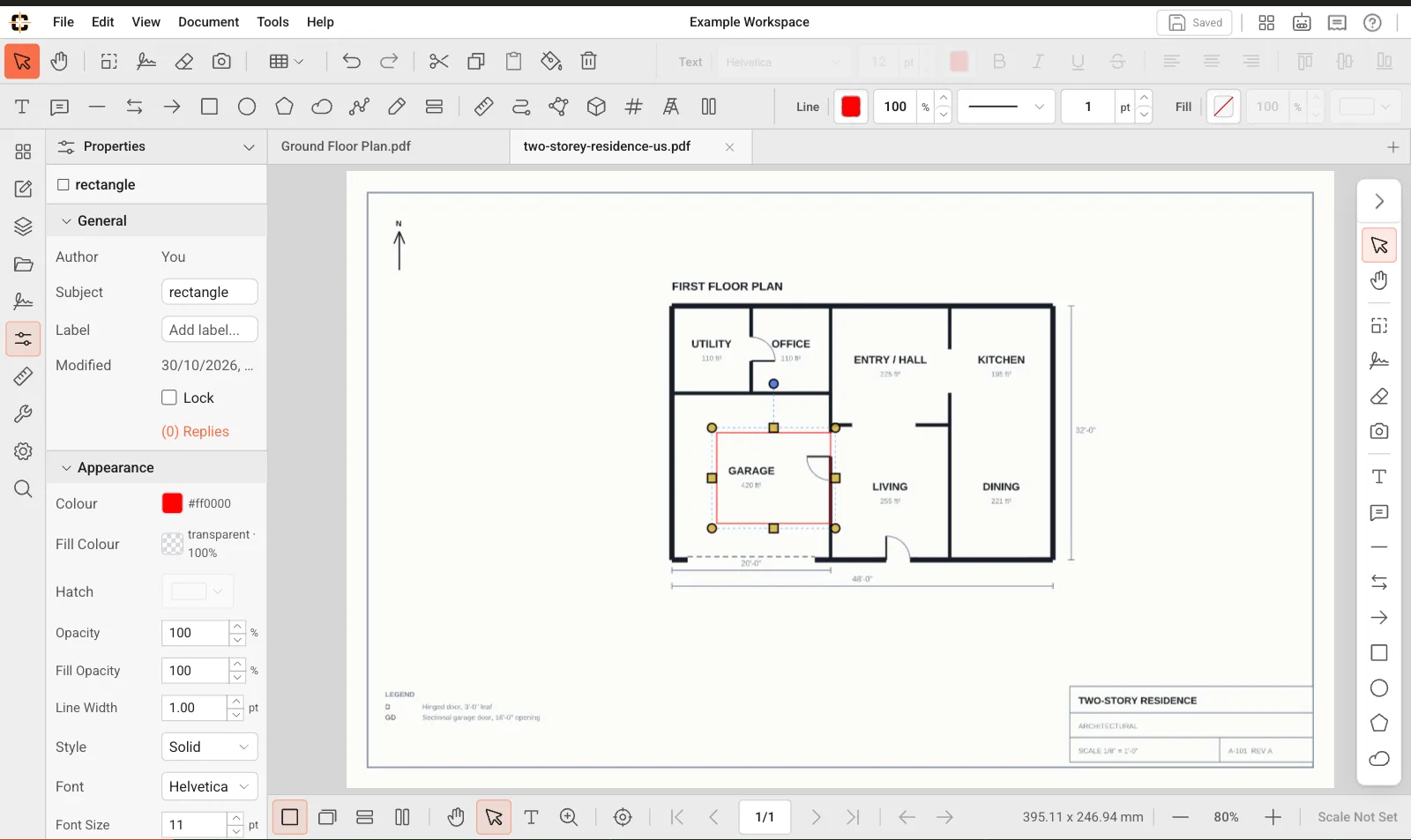This screenshot has width=1411, height=840.
Task: Collapse the Appearance section
Action: (x=66, y=468)
